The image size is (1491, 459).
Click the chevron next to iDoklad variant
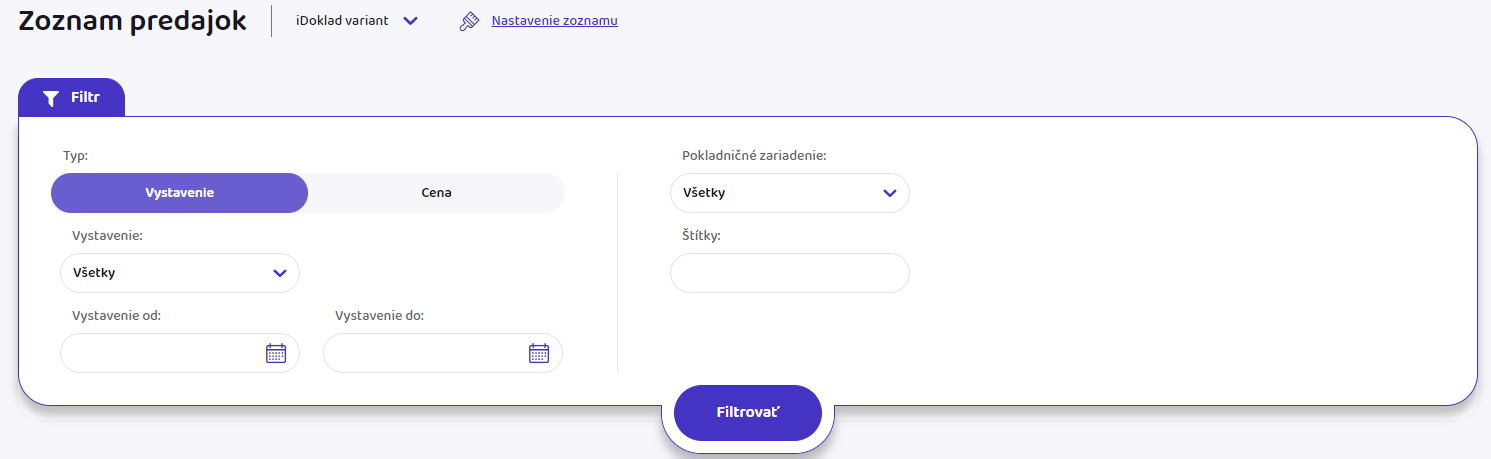[410, 21]
